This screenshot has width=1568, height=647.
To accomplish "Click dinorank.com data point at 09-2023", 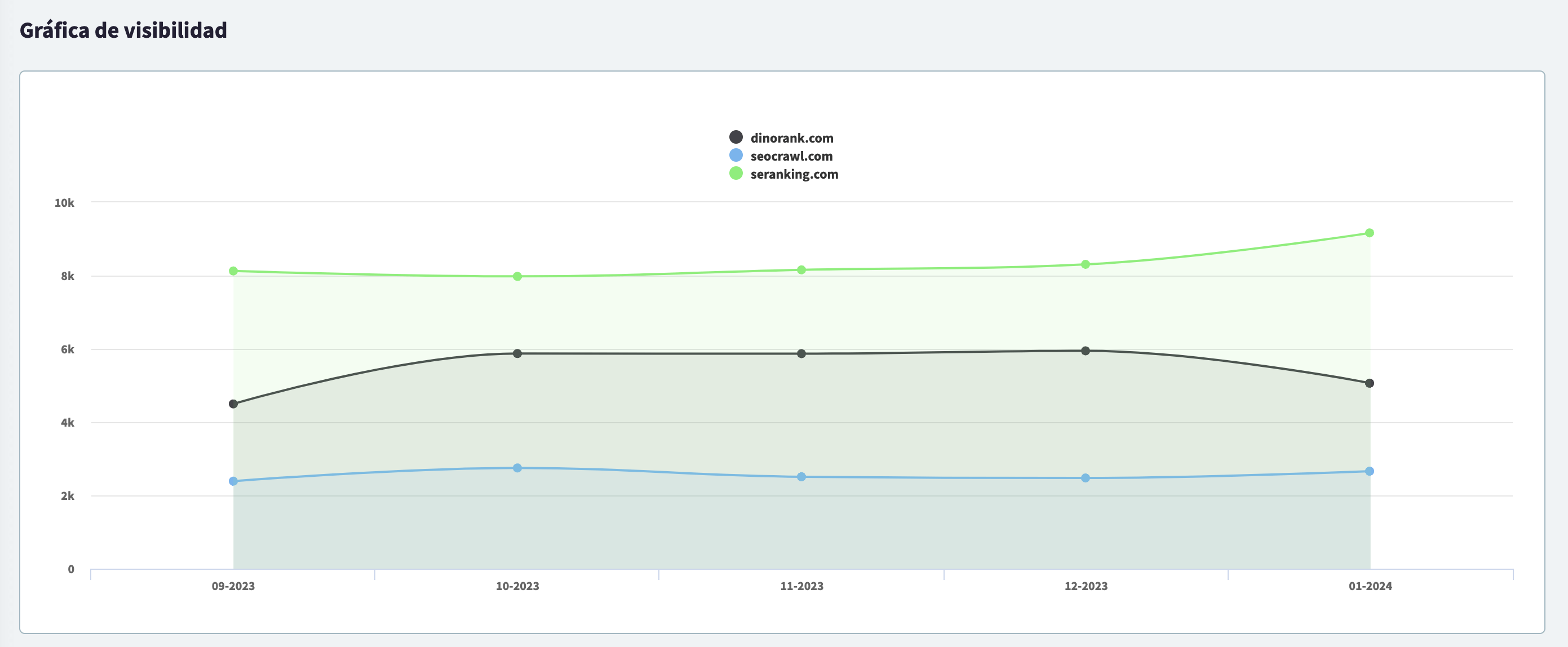I will pyautogui.click(x=233, y=404).
